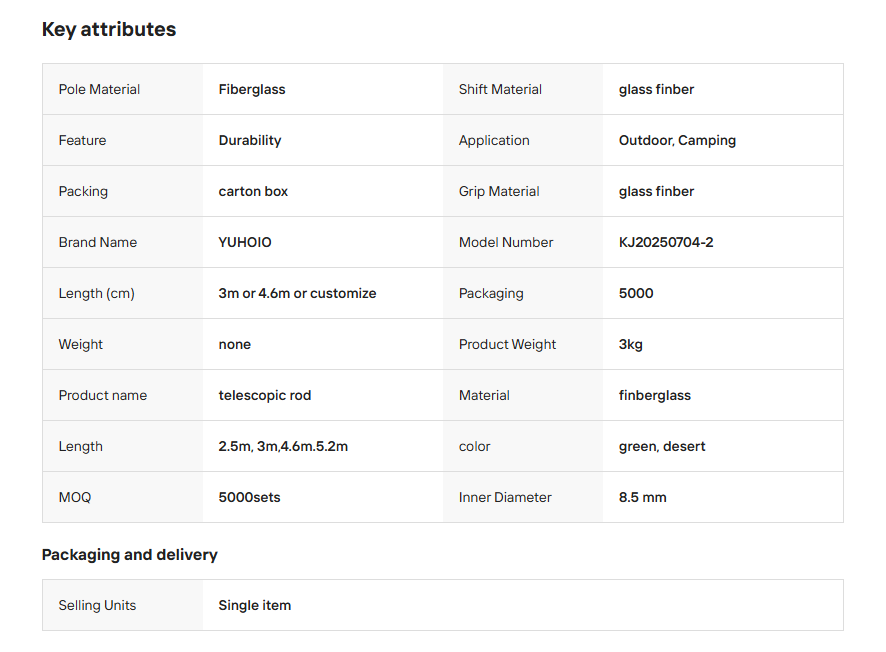The width and height of the screenshot is (886, 652).
Task: Click the telescopic rod product name
Action: coord(265,396)
